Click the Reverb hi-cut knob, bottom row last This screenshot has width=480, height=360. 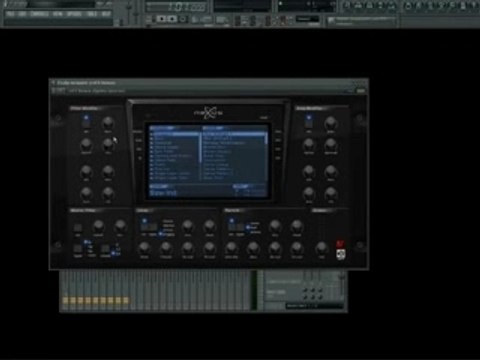click(297, 248)
